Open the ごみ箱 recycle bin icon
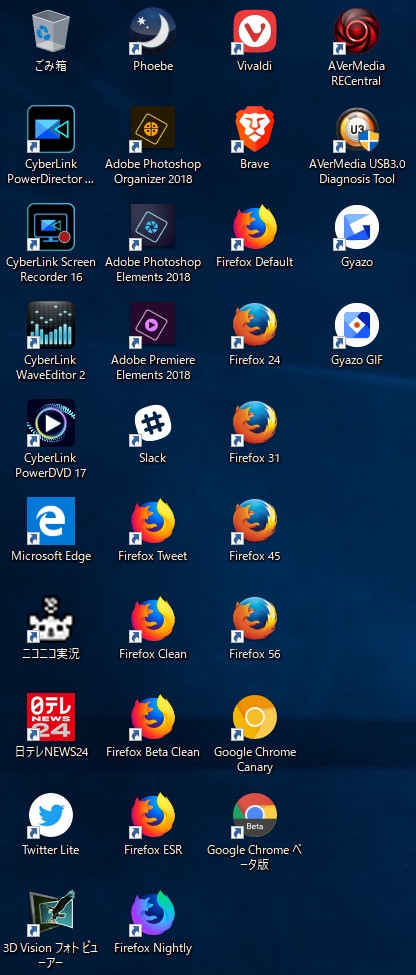Screen dimensions: 416x975 point(51,31)
